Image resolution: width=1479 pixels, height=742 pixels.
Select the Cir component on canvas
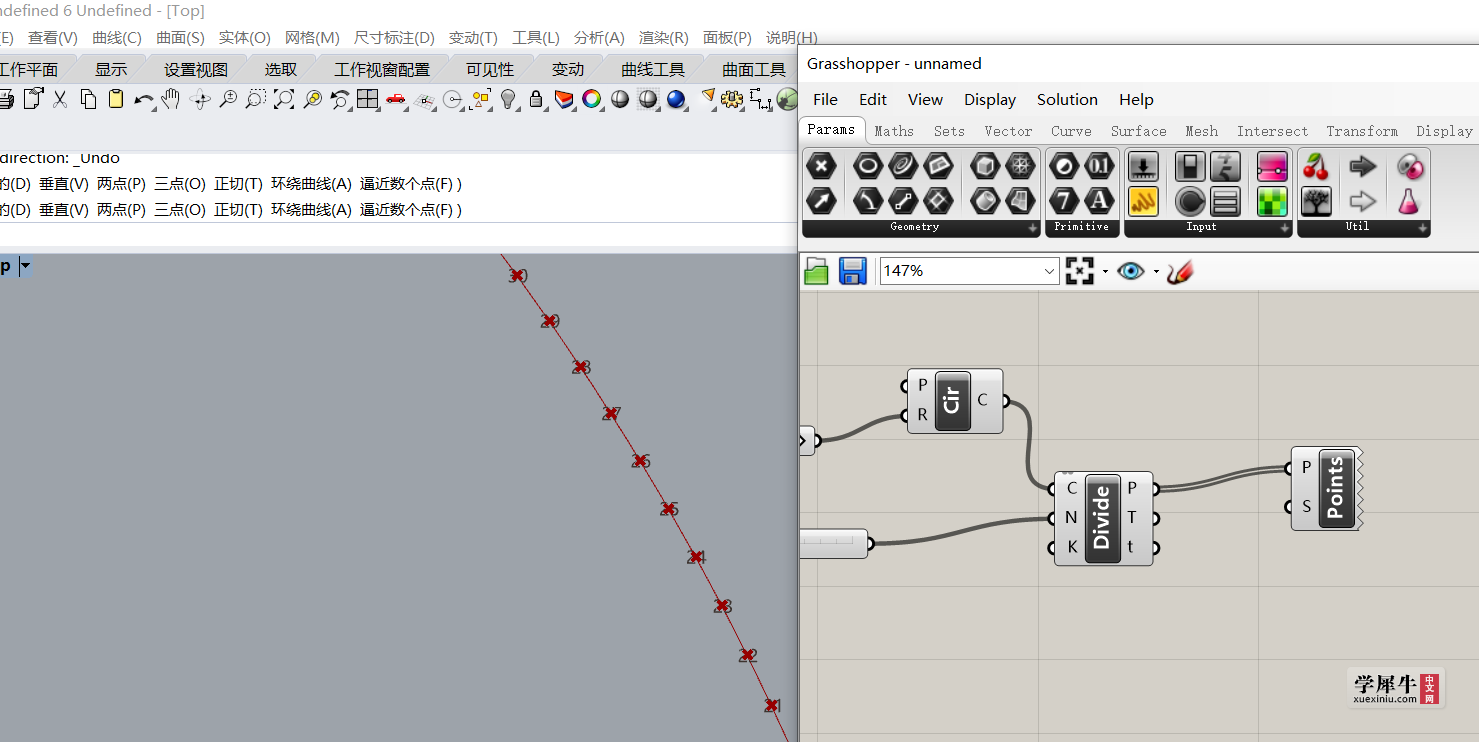pos(954,401)
